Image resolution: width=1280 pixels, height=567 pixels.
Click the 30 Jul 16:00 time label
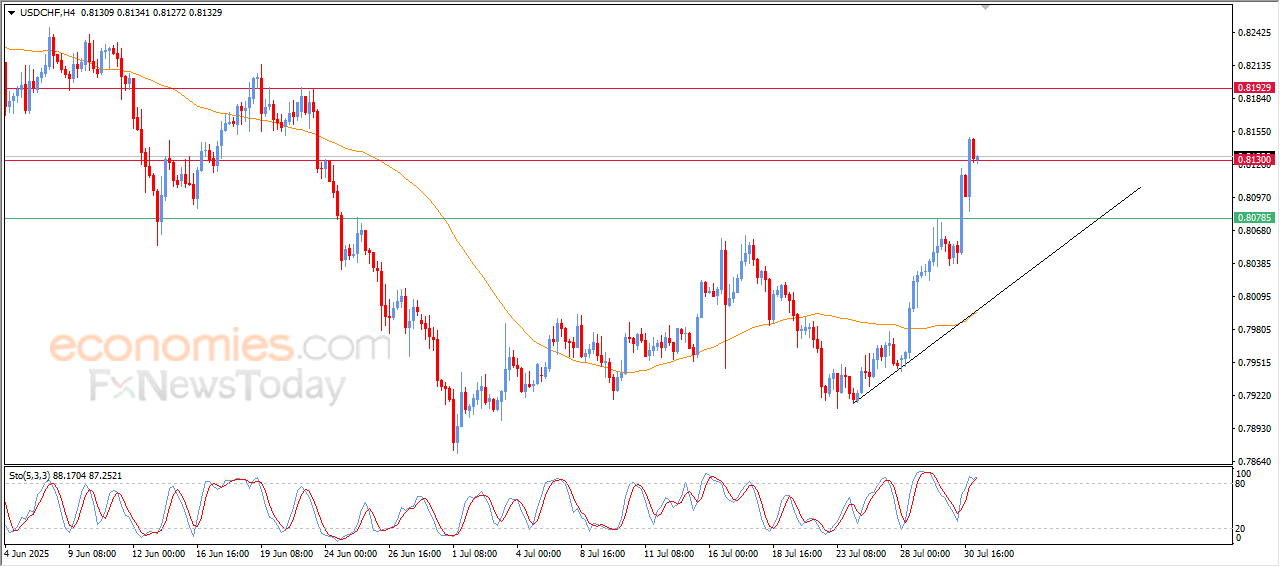click(990, 552)
